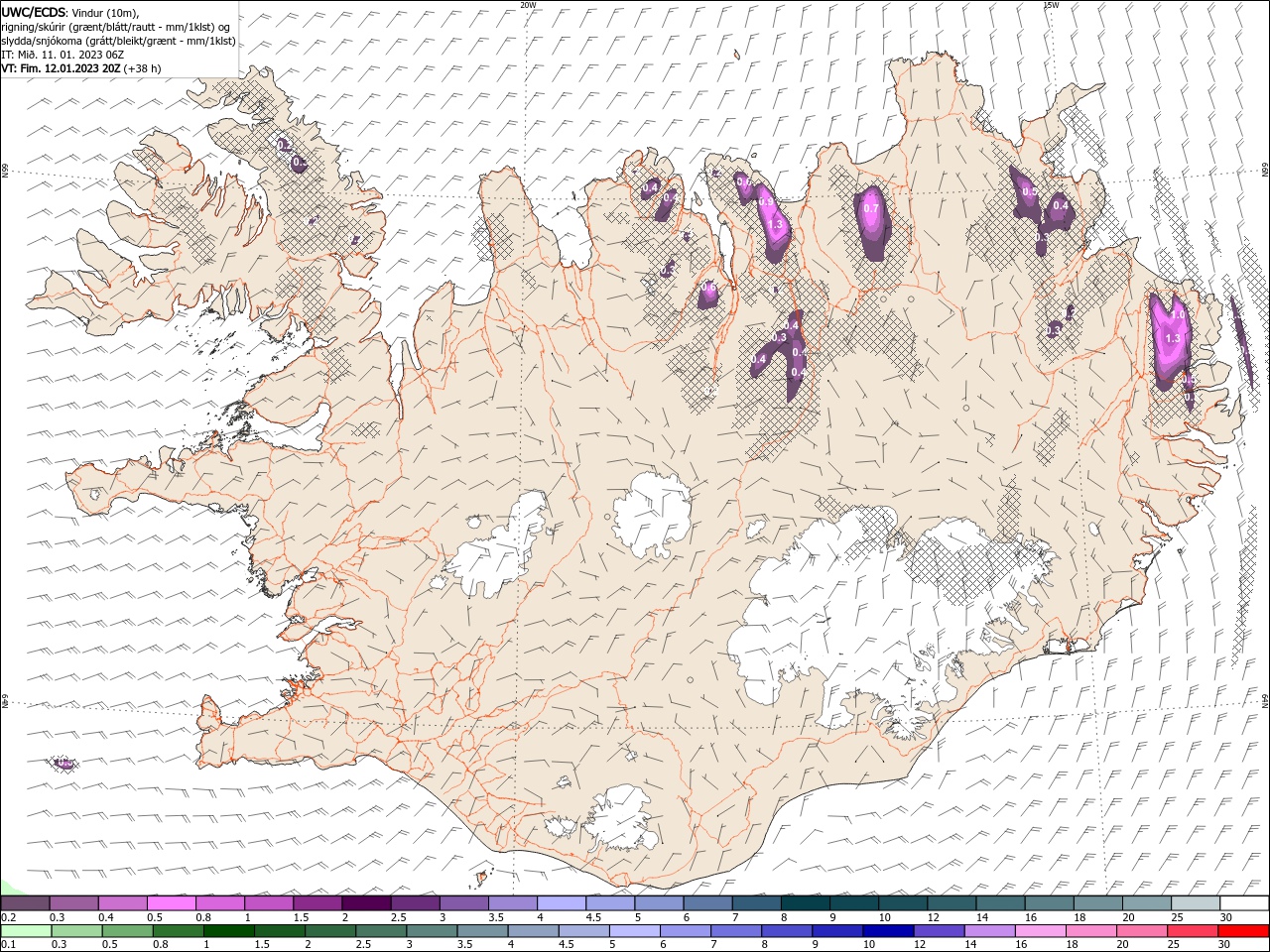
Task: Pick upper legend swatch between 6 and 7
Action: coord(707,903)
